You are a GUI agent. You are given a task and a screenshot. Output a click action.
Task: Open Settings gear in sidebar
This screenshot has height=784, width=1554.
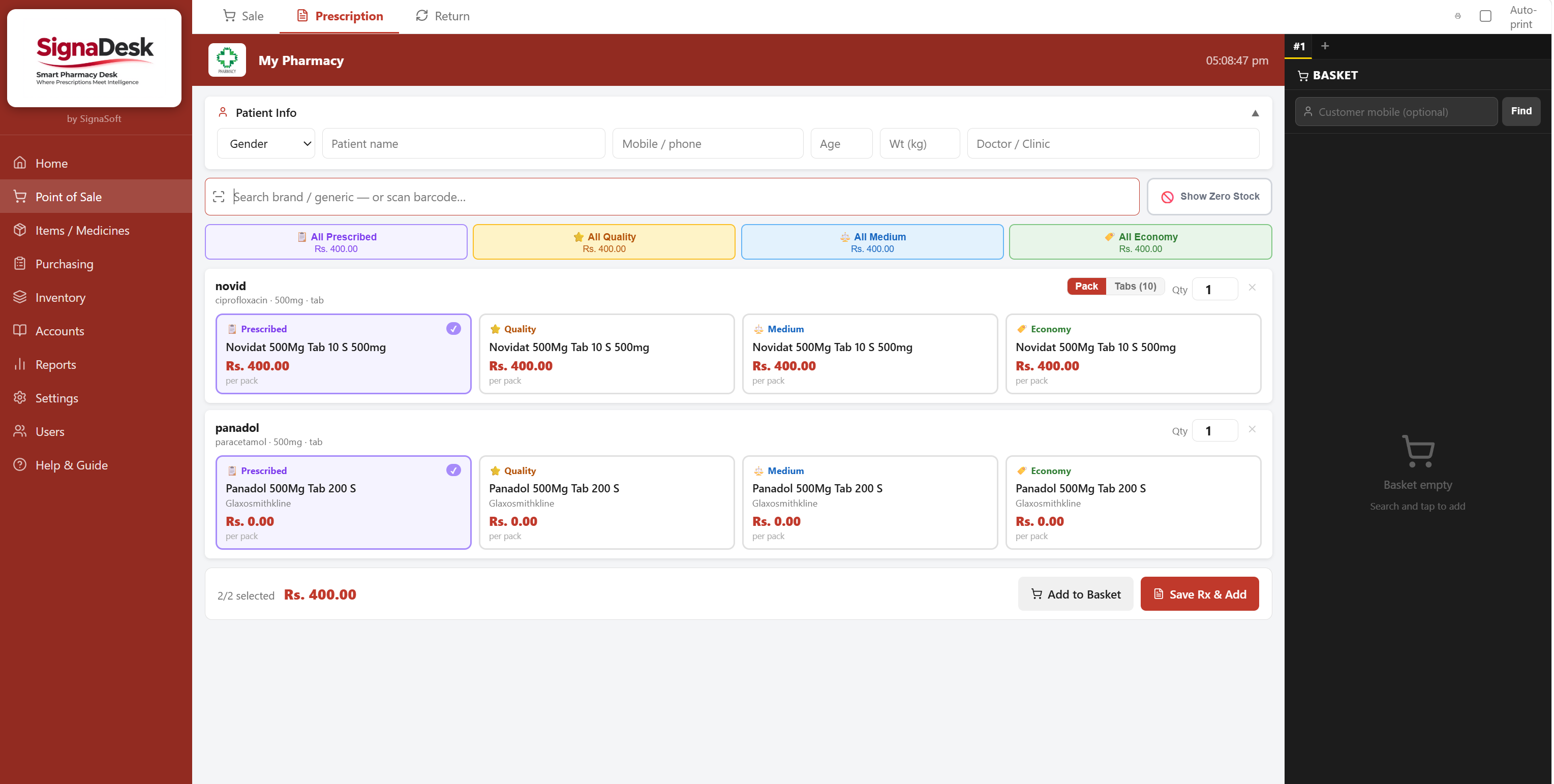coord(20,397)
